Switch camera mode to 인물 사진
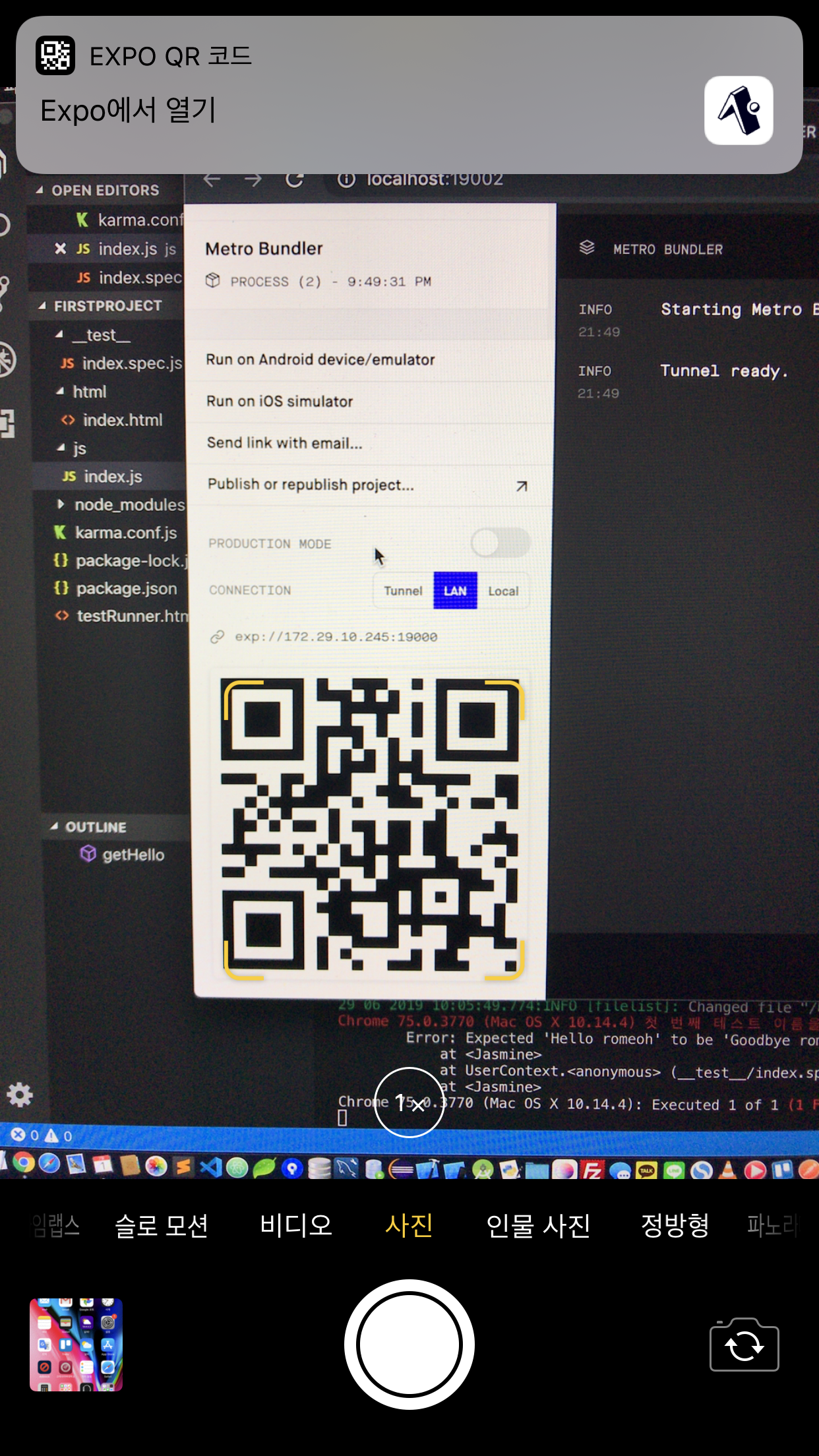The image size is (819, 1456). [538, 1225]
